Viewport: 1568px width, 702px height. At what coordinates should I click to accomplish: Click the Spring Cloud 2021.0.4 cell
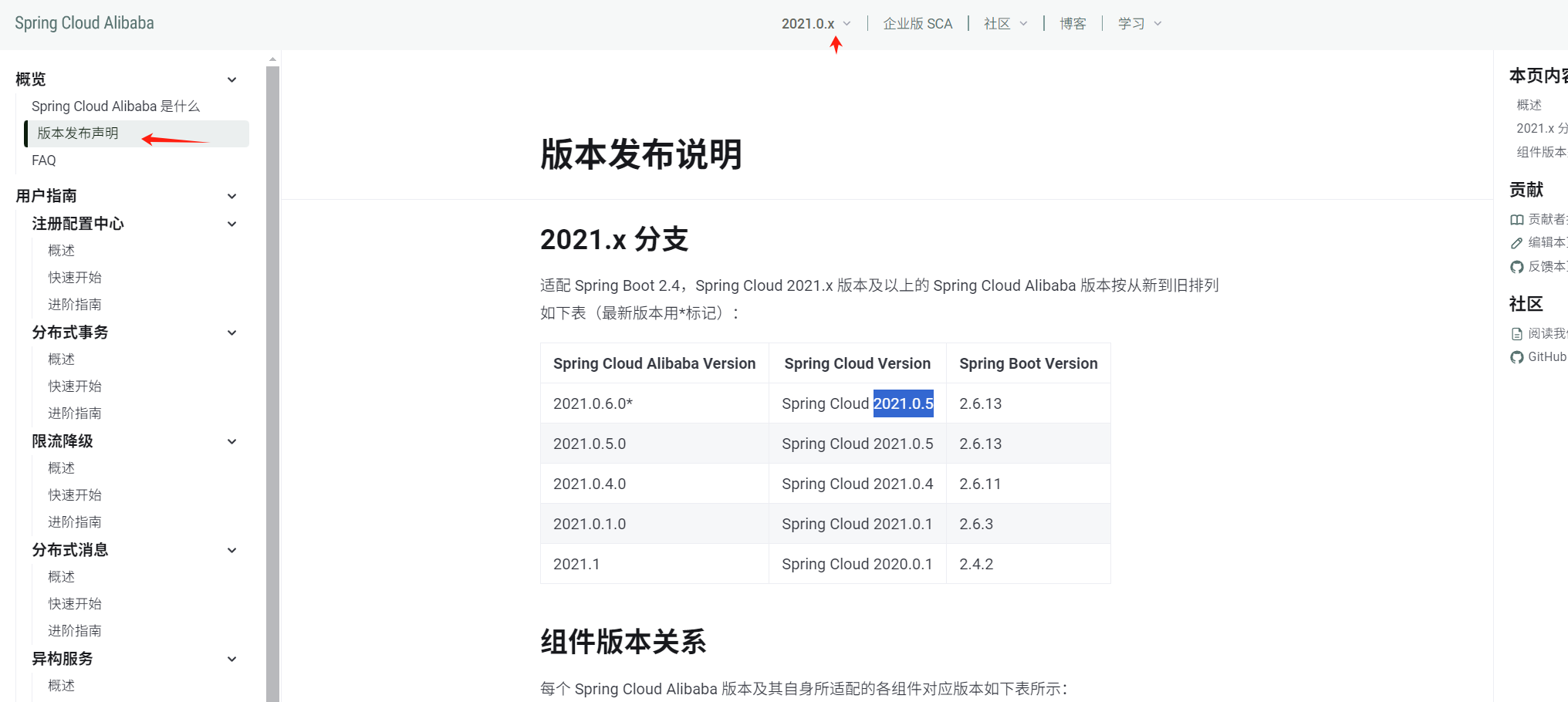(x=857, y=484)
